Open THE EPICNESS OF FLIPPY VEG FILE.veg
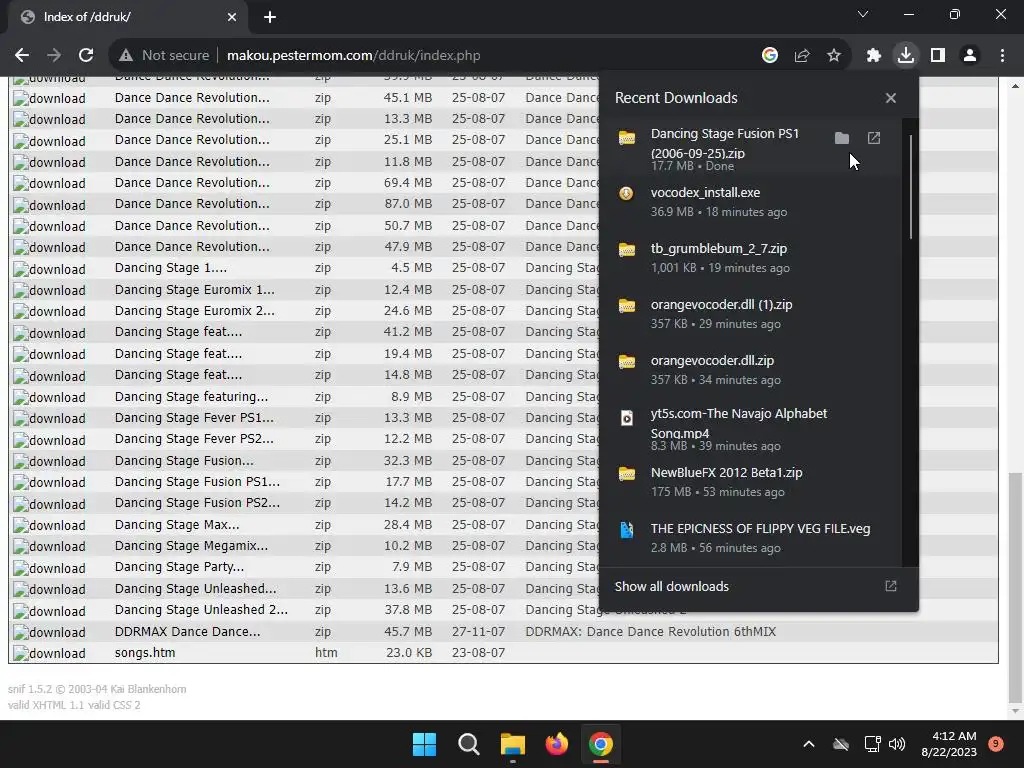 751,537
